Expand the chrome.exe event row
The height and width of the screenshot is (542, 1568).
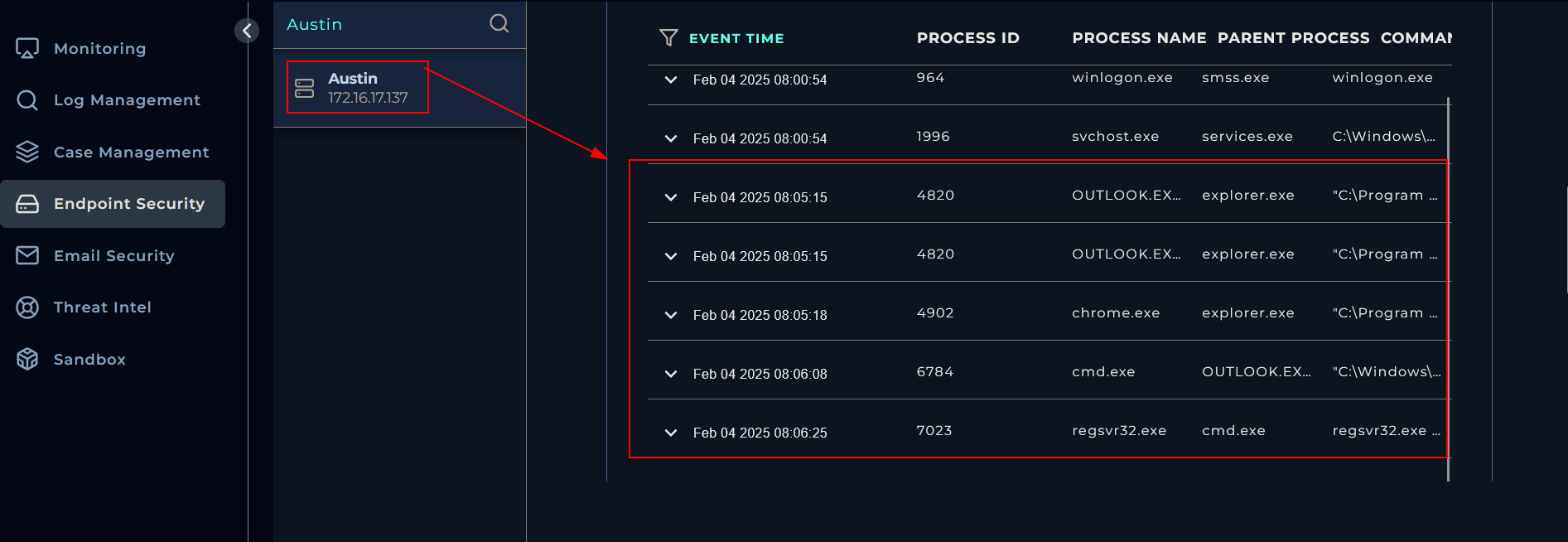(x=671, y=315)
